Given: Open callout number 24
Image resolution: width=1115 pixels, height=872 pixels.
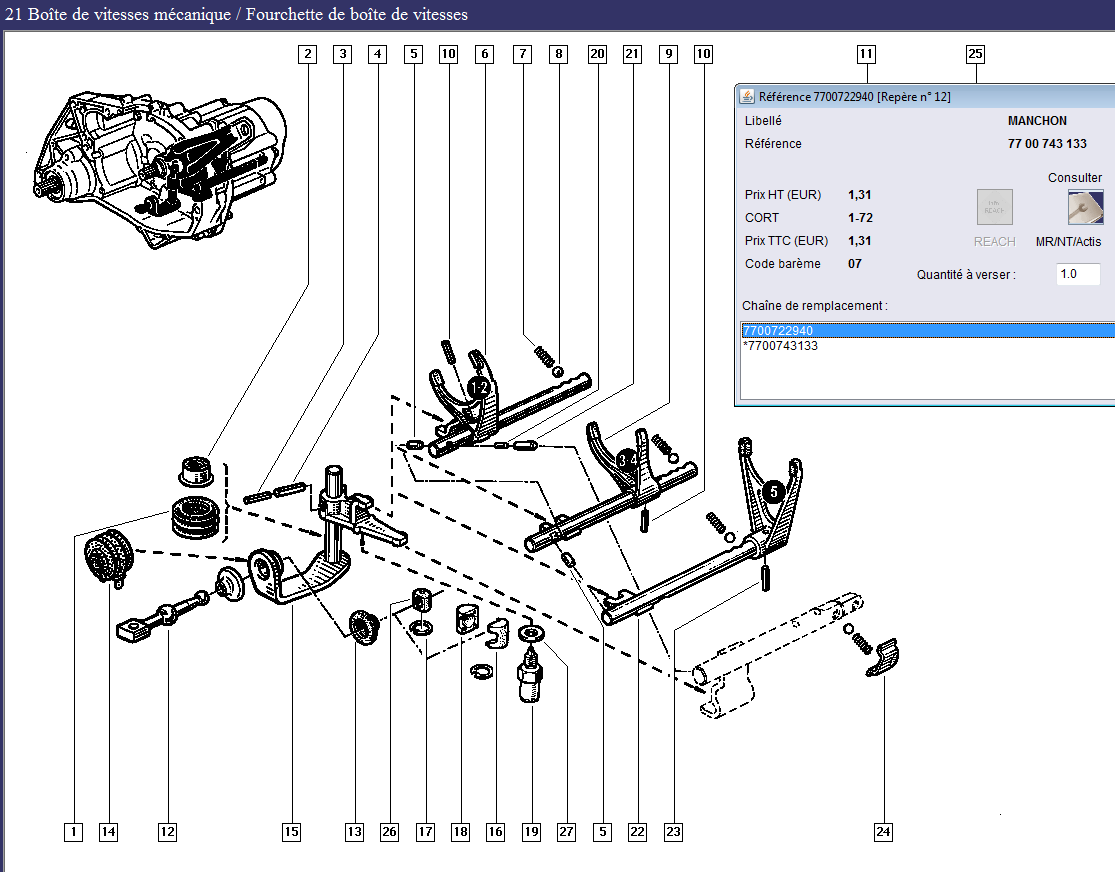Looking at the screenshot, I should tap(883, 832).
